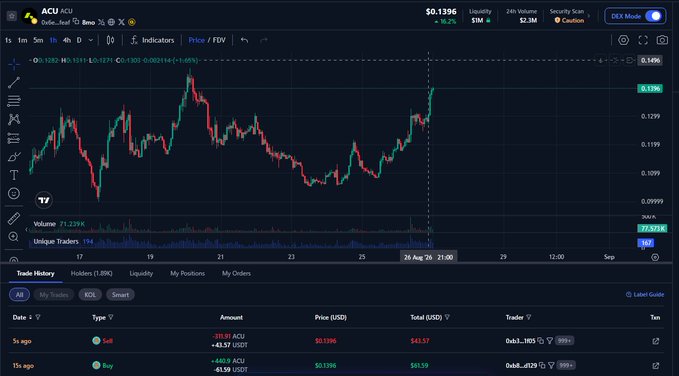The image size is (679, 376).
Task: Open the Trader column filter
Action: 528,318
